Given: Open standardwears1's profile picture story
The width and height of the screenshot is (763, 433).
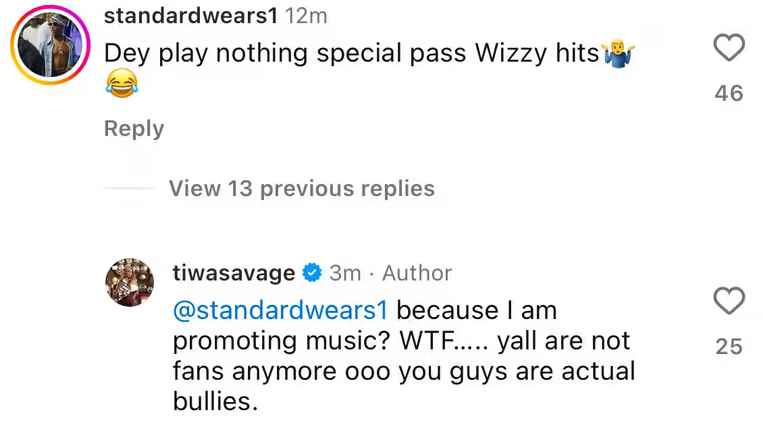Looking at the screenshot, I should [x=50, y=45].
